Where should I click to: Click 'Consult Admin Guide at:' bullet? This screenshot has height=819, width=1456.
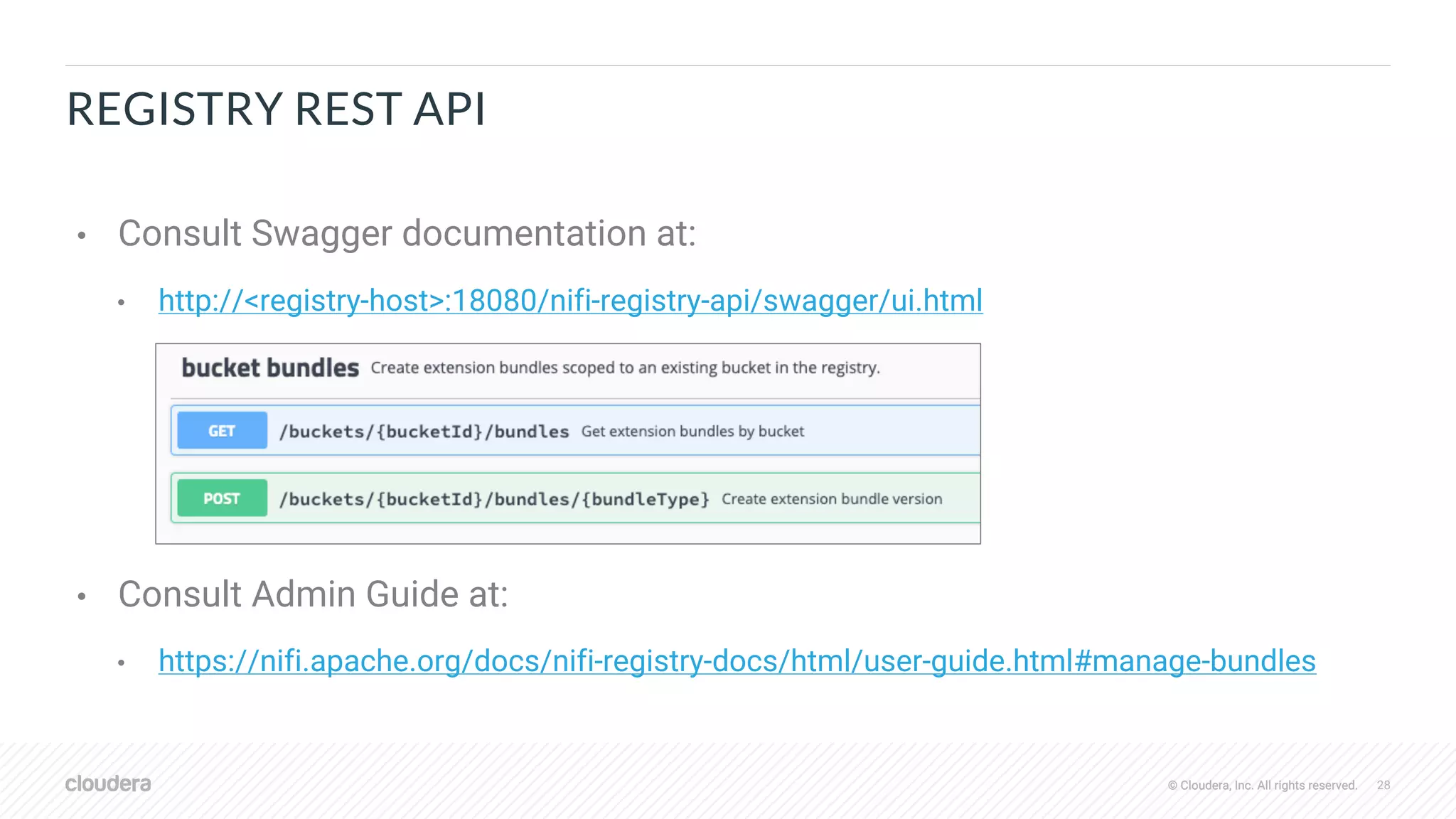coord(313,594)
